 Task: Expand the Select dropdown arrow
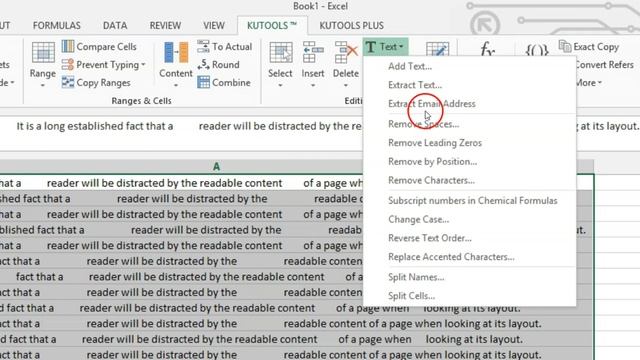pos(280,86)
